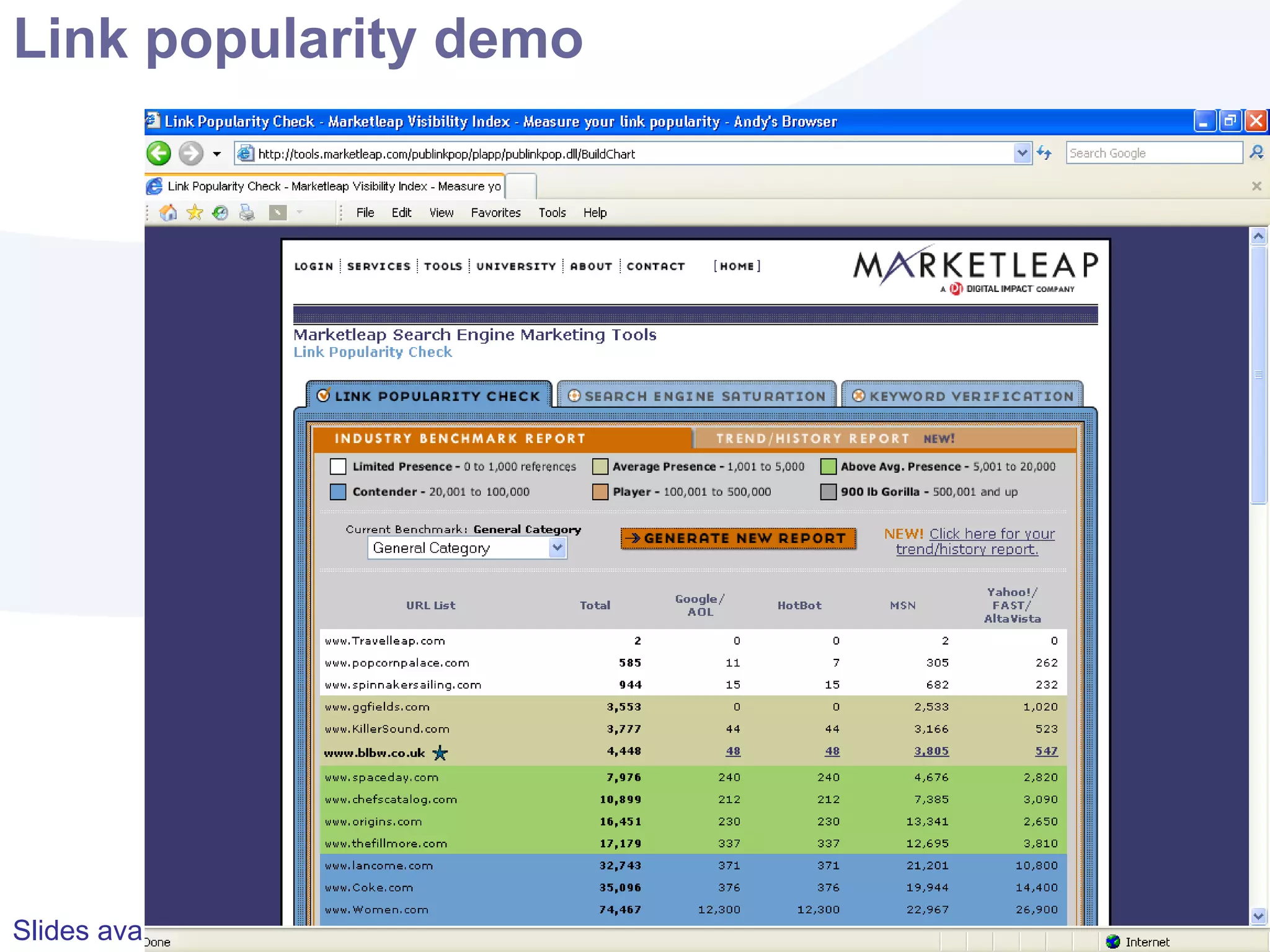
Task: Expand the address bar URL dropdown
Action: tap(1022, 152)
